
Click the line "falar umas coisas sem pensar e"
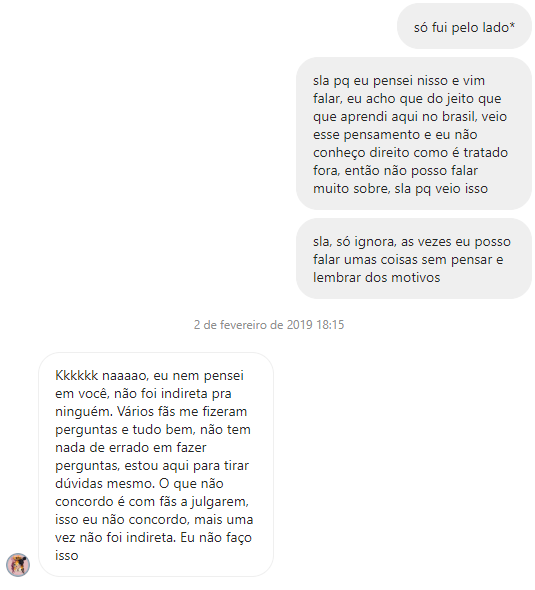coord(408,259)
